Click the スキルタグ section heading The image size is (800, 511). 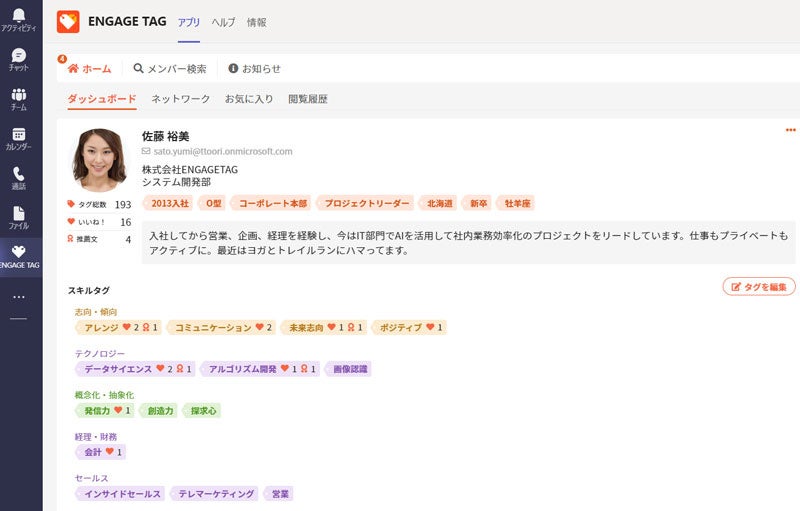pos(89,290)
